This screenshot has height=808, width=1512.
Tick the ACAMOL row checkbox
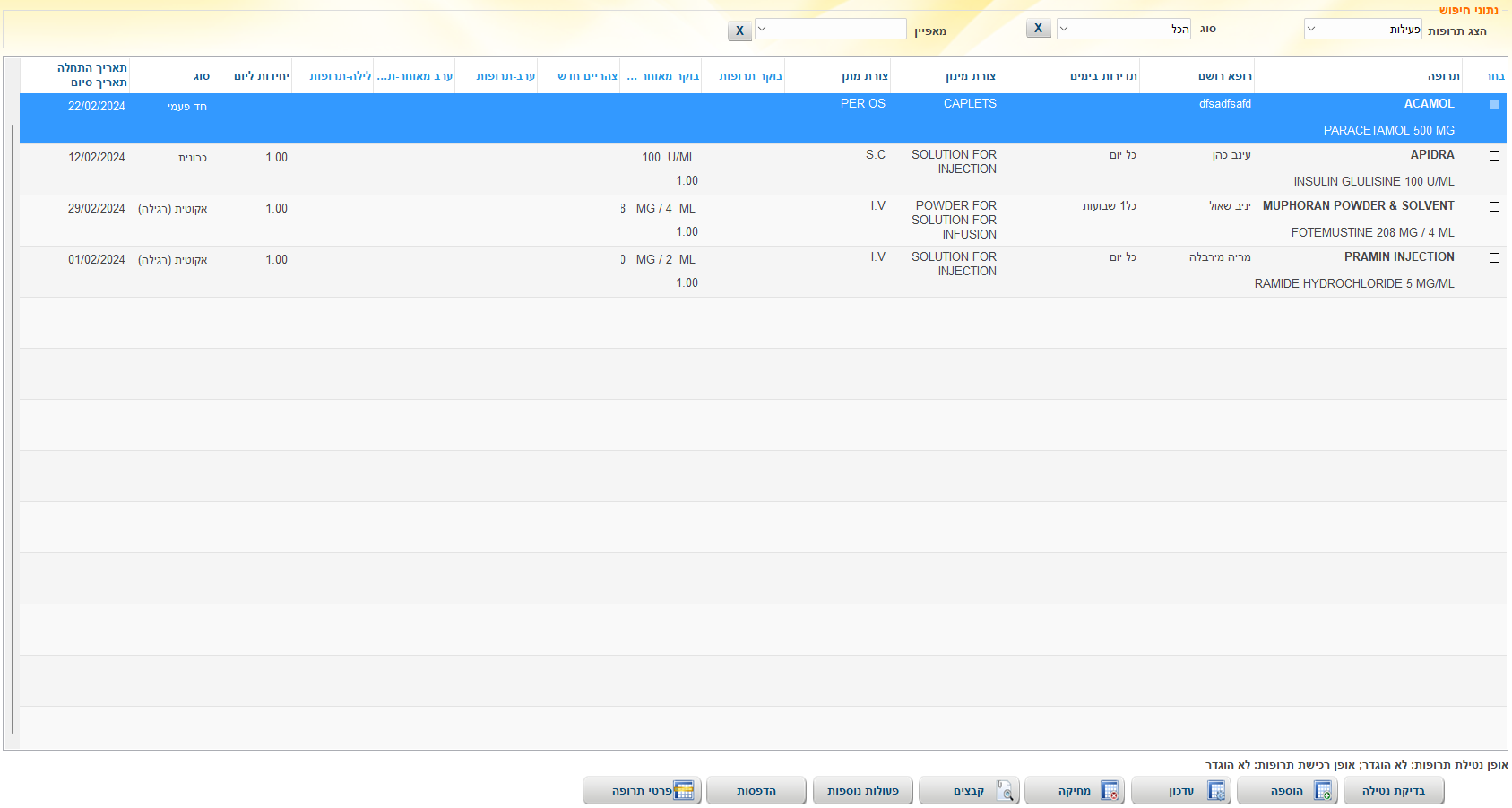(x=1494, y=105)
